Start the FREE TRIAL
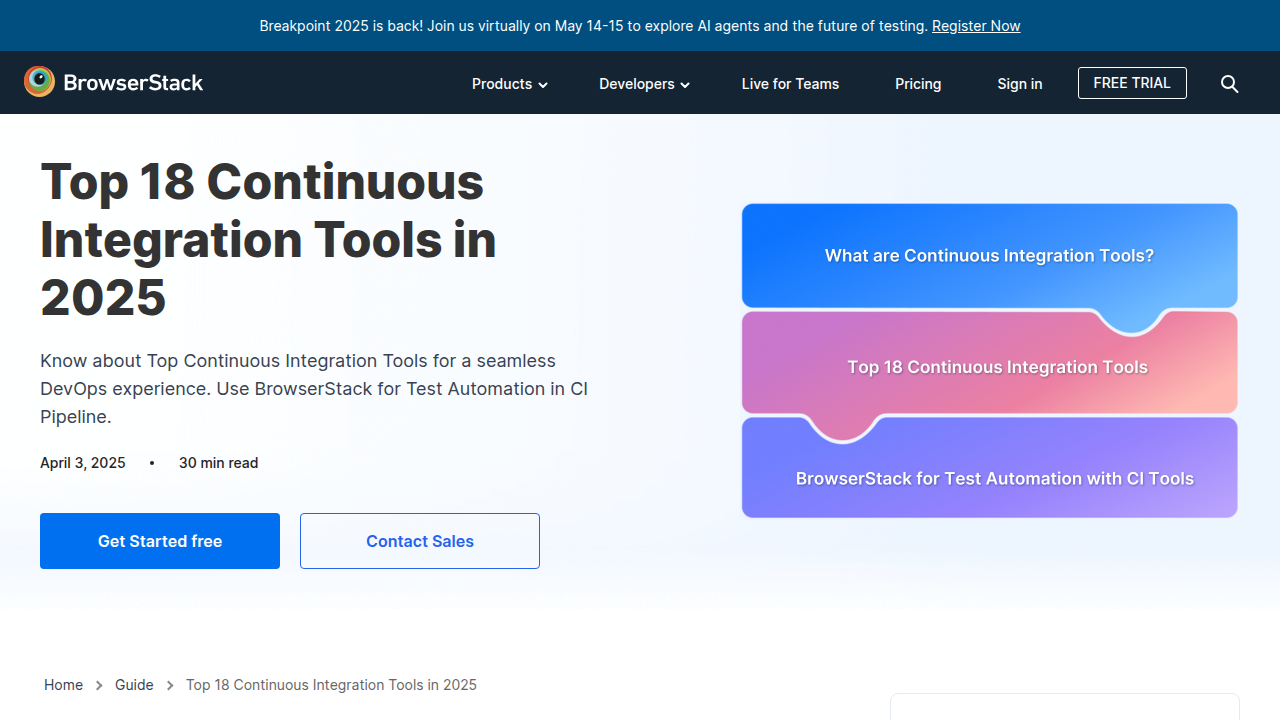 pyautogui.click(x=1132, y=83)
